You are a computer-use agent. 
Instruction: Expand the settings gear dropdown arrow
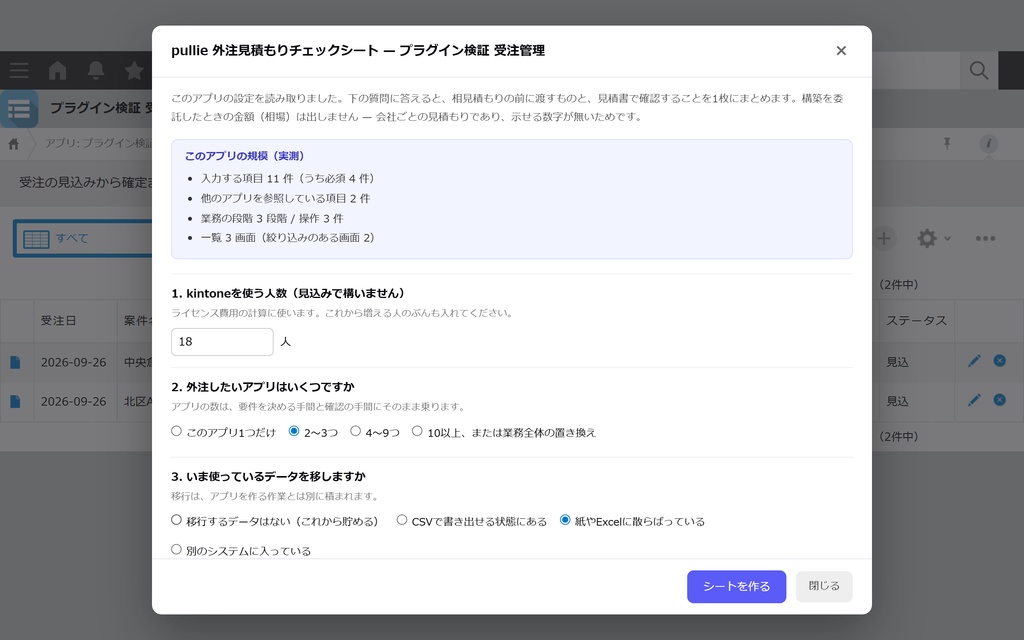pos(948,239)
